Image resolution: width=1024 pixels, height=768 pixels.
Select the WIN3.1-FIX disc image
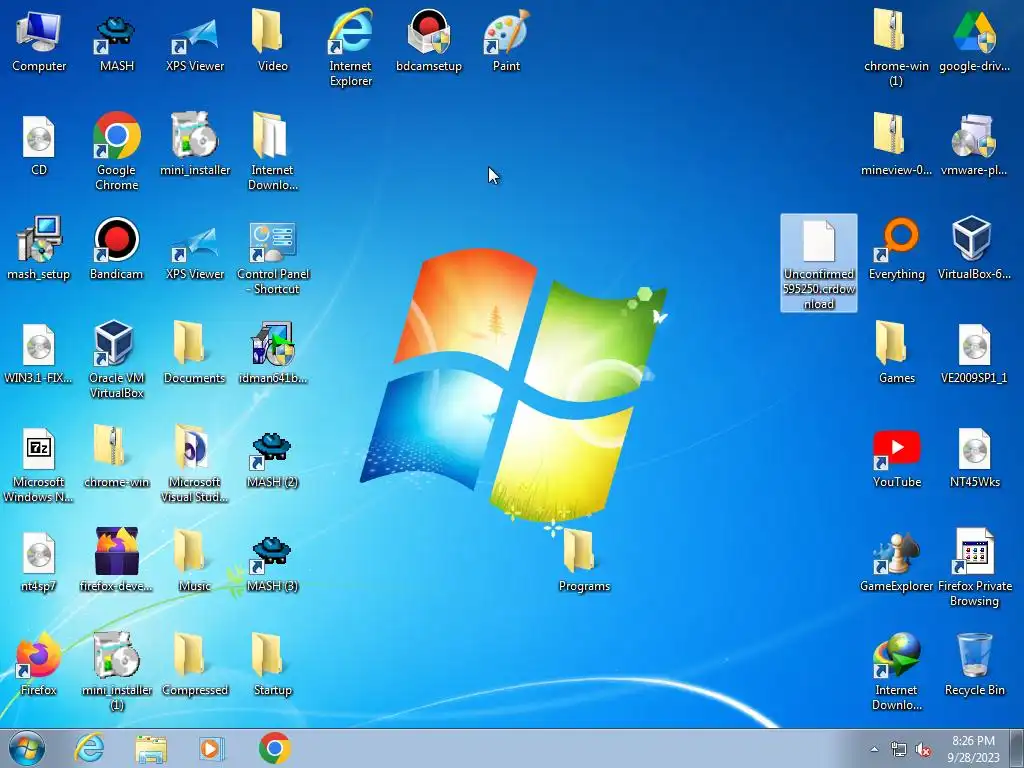point(39,353)
